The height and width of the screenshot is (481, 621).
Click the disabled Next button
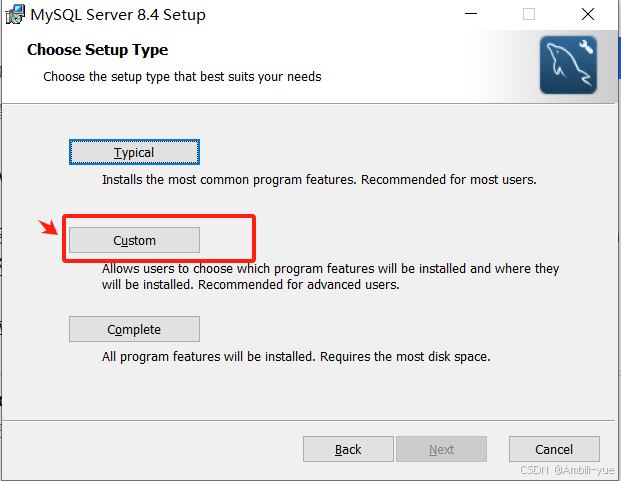[x=441, y=449]
